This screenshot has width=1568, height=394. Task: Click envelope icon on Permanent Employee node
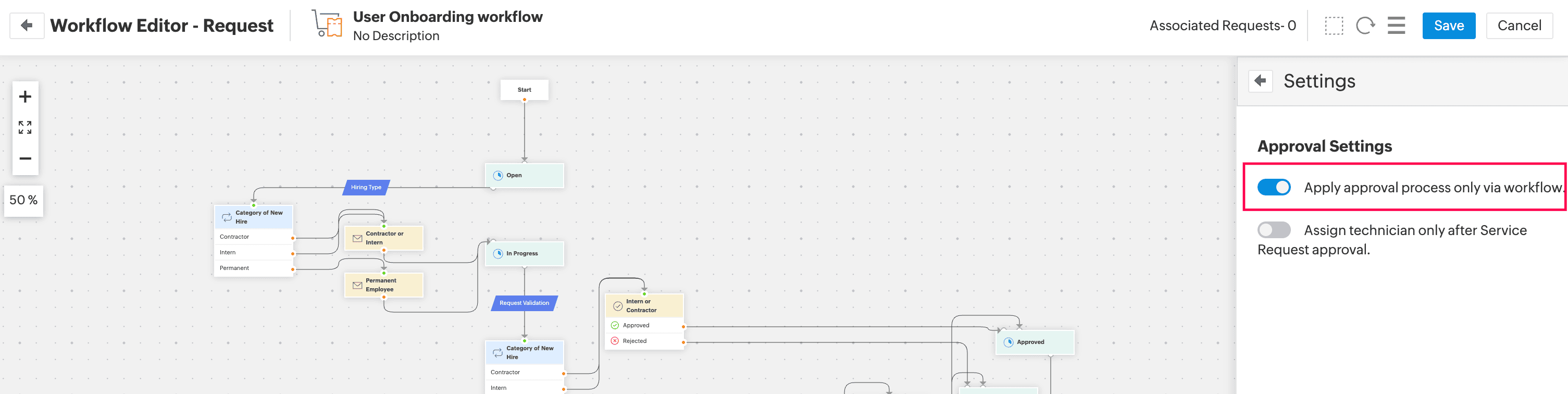(x=357, y=285)
